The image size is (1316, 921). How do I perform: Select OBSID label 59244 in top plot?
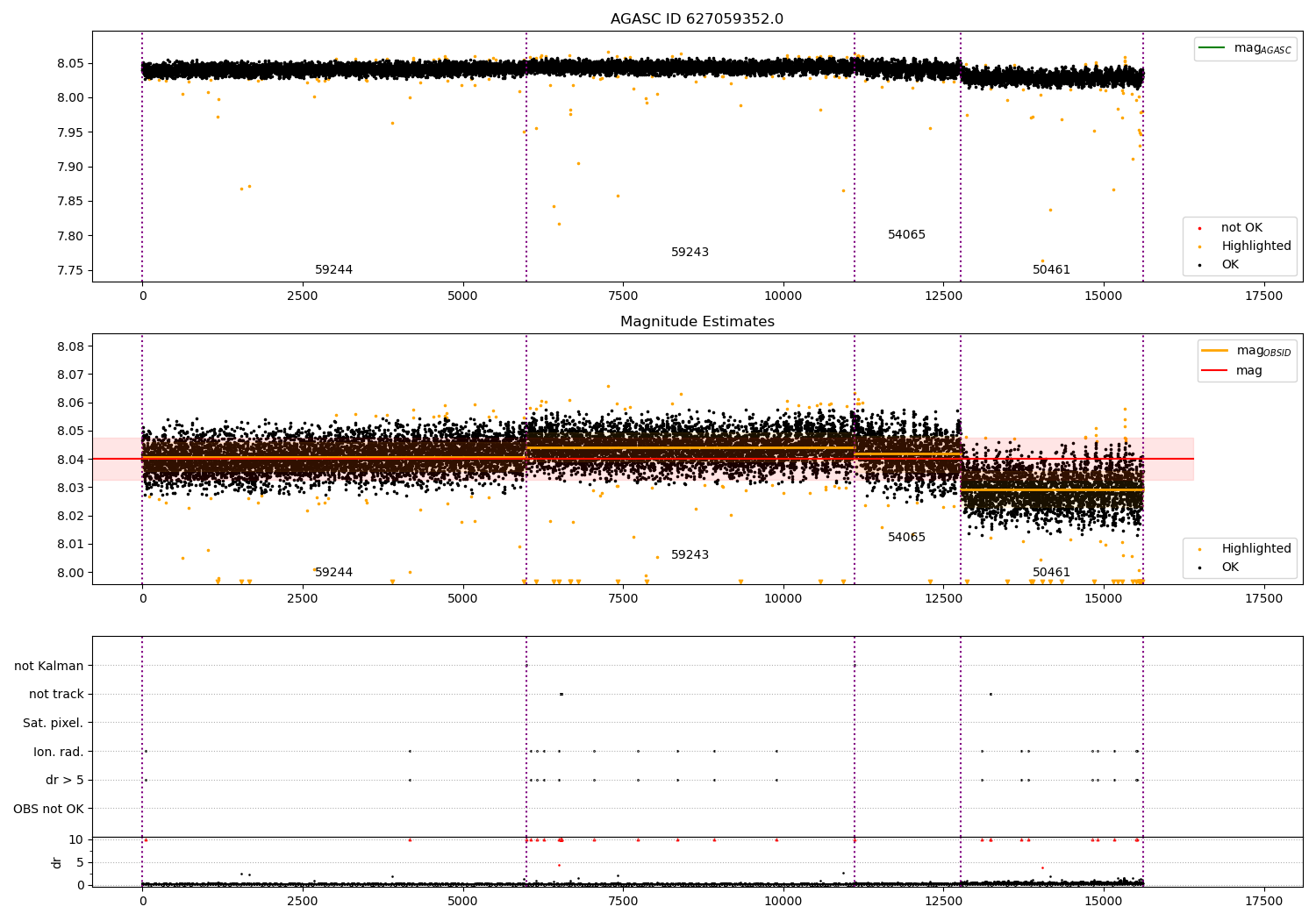coord(333,270)
